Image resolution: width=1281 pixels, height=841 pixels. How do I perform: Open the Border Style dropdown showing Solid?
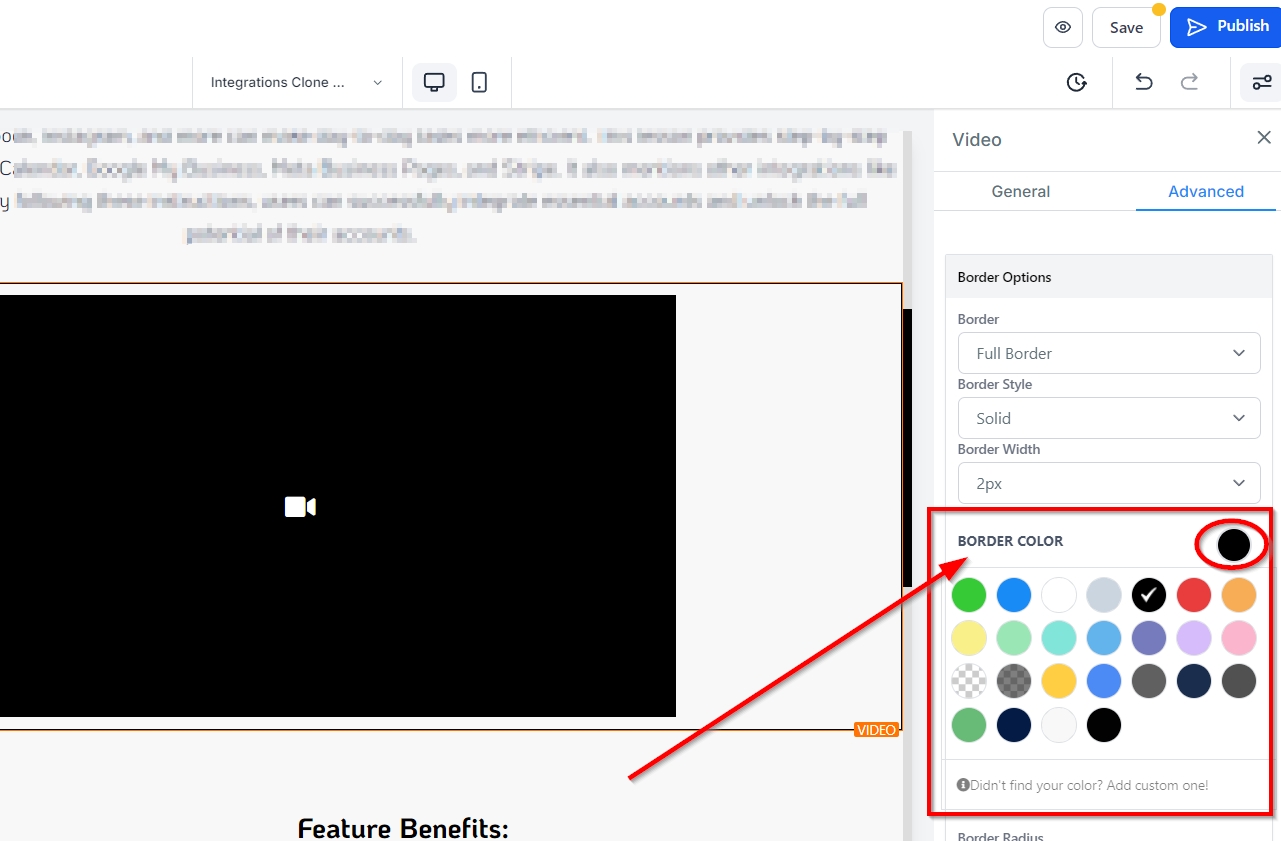[1108, 418]
